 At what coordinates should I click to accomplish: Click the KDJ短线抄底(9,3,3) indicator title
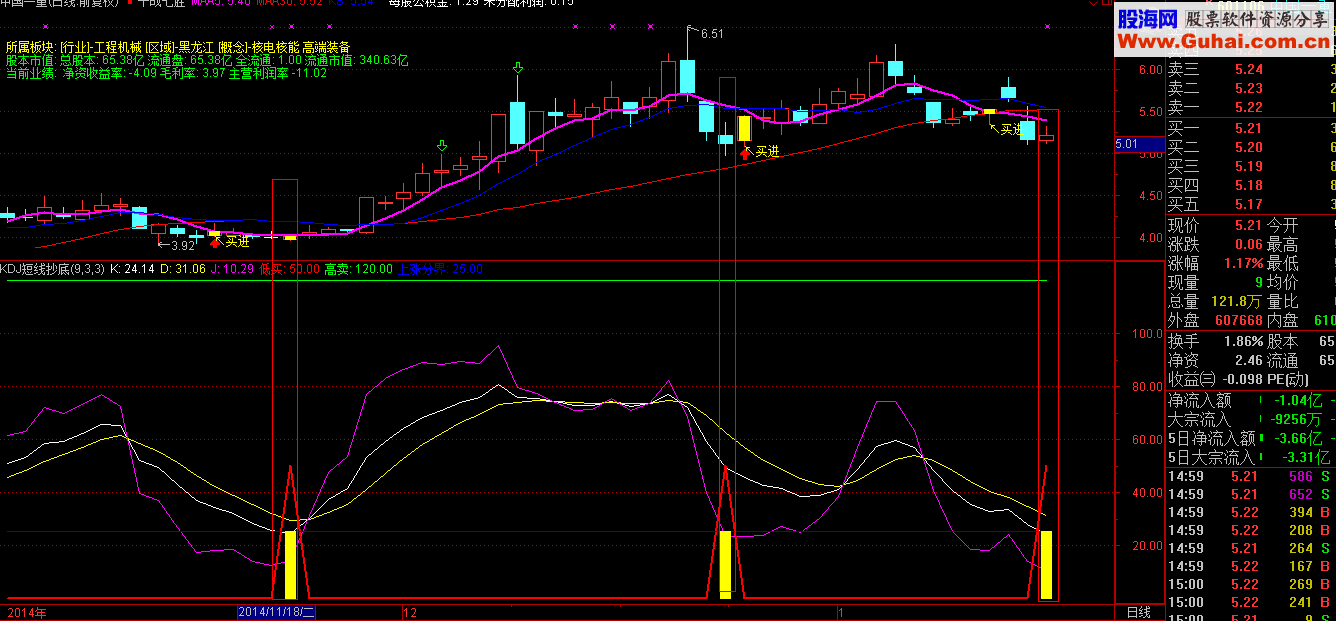53,269
